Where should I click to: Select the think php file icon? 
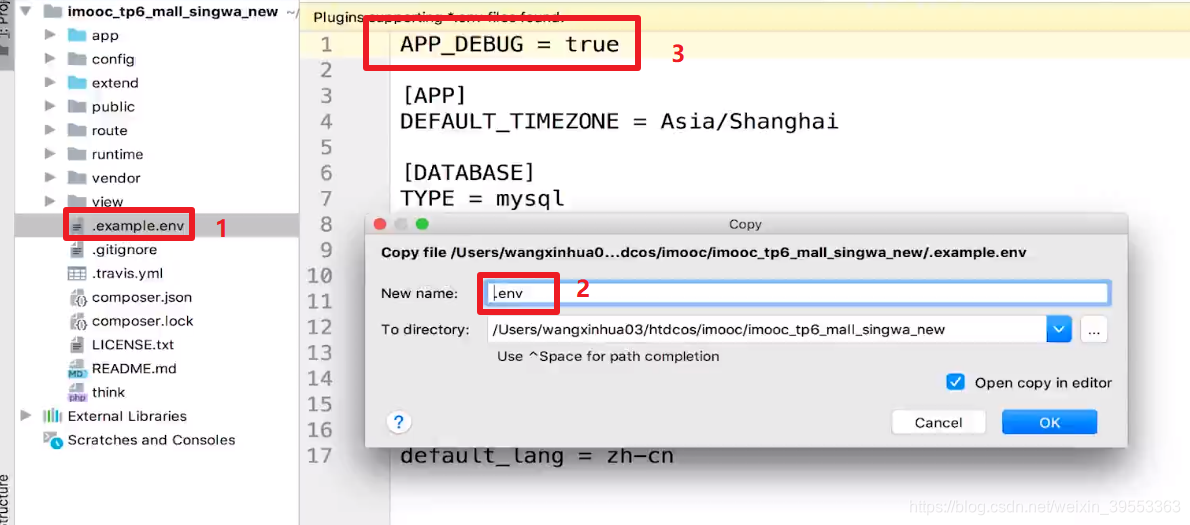click(x=77, y=392)
